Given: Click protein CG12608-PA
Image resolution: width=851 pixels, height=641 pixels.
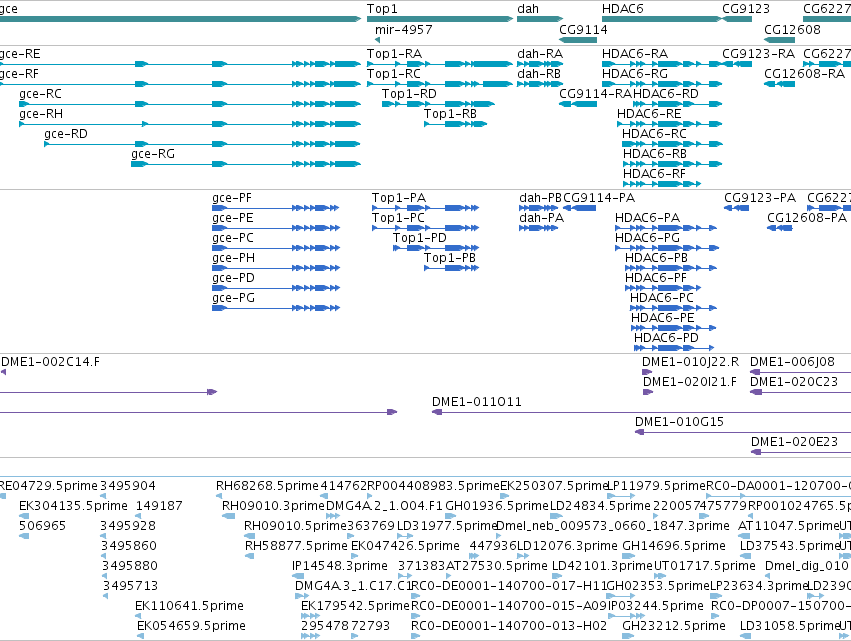Looking at the screenshot, I should [x=806, y=218].
